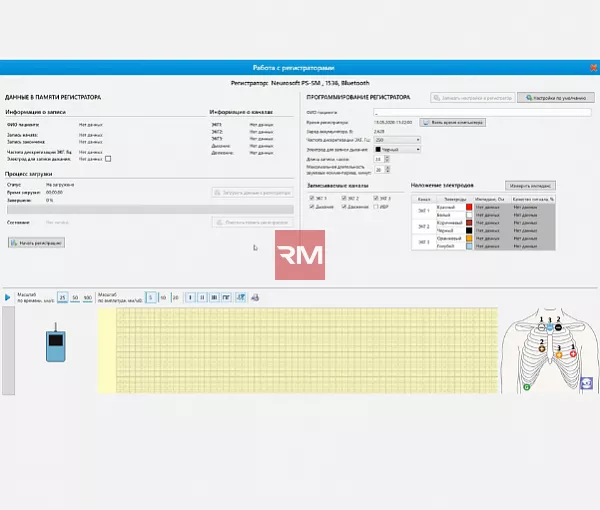This screenshot has width=600, height=510.
Task: Click Очистить память регистратора button
Action: tap(253, 222)
